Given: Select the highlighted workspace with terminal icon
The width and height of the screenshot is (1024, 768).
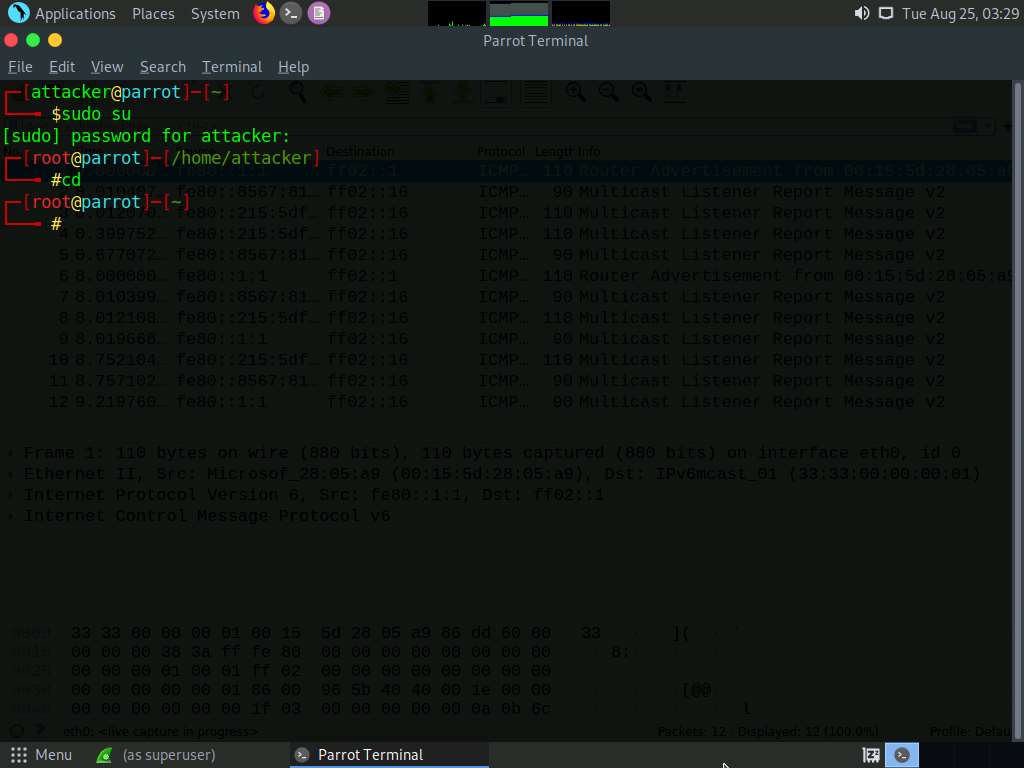Looking at the screenshot, I should [902, 756].
